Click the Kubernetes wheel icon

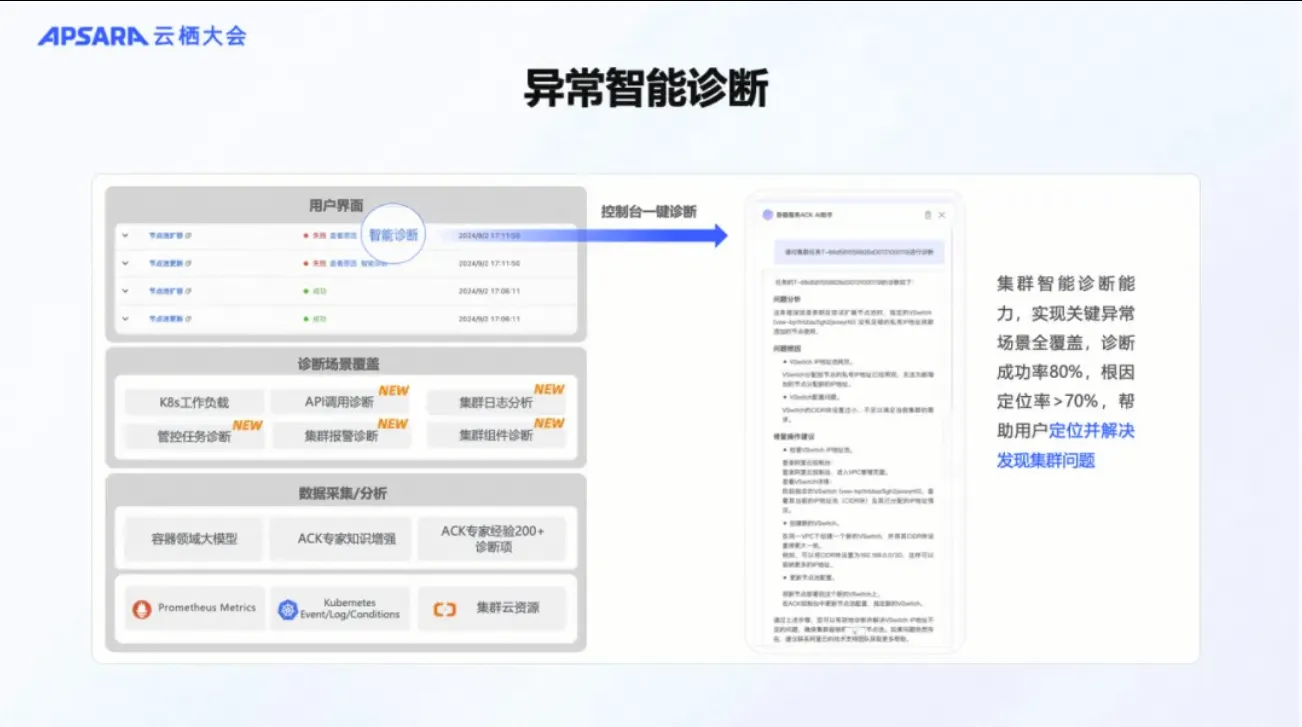click(289, 609)
